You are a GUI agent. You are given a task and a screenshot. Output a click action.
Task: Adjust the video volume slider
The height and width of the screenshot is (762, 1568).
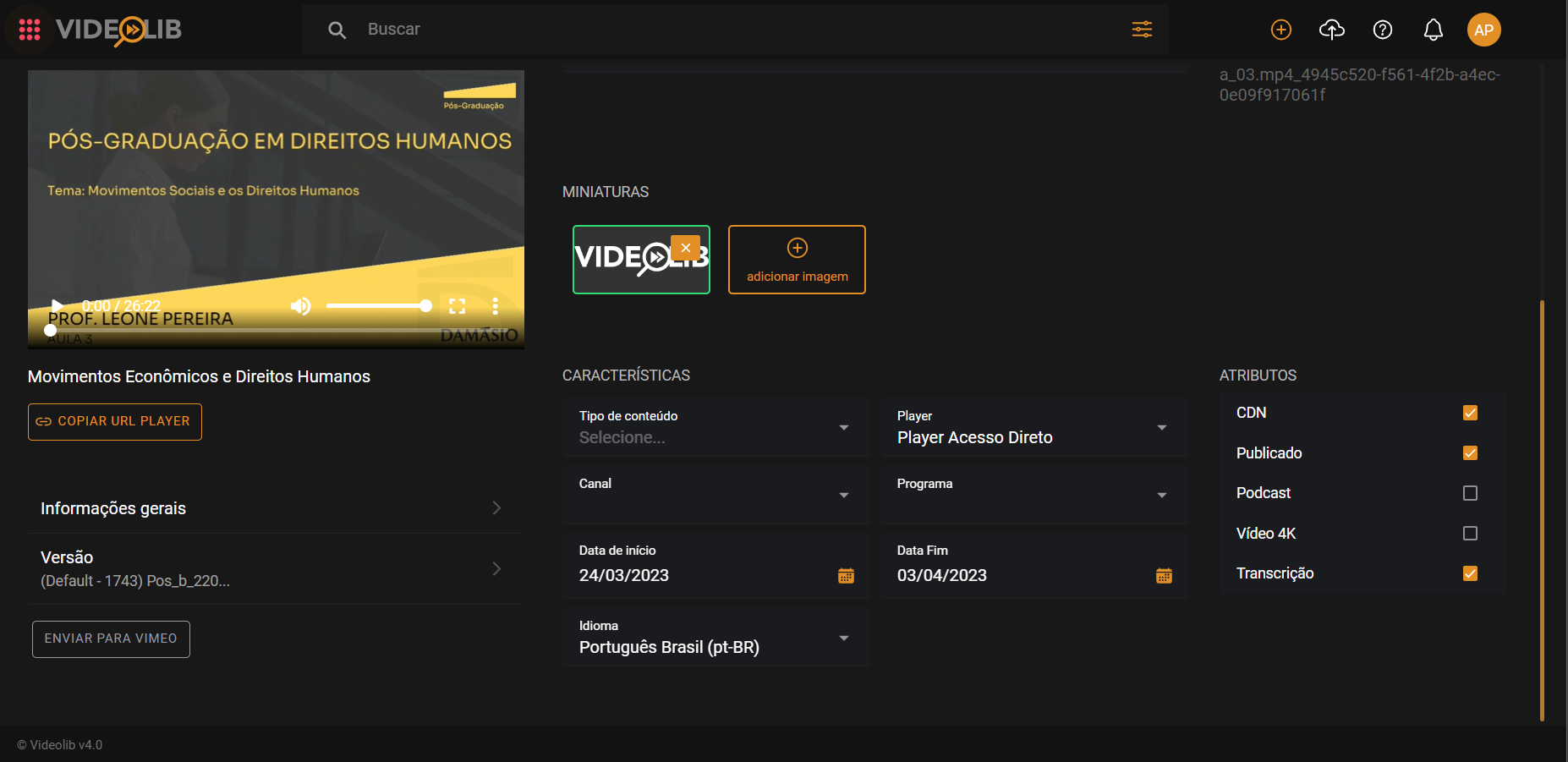coord(379,305)
